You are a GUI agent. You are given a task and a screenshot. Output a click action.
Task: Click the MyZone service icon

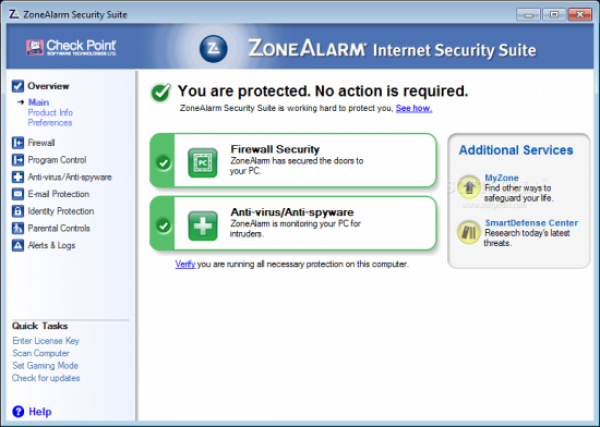[x=468, y=185]
